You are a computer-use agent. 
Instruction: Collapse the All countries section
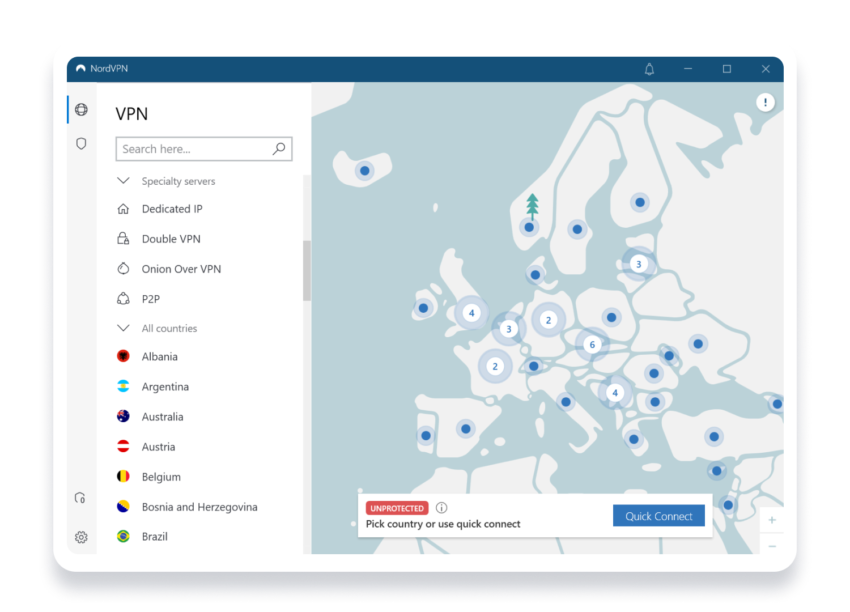(124, 328)
